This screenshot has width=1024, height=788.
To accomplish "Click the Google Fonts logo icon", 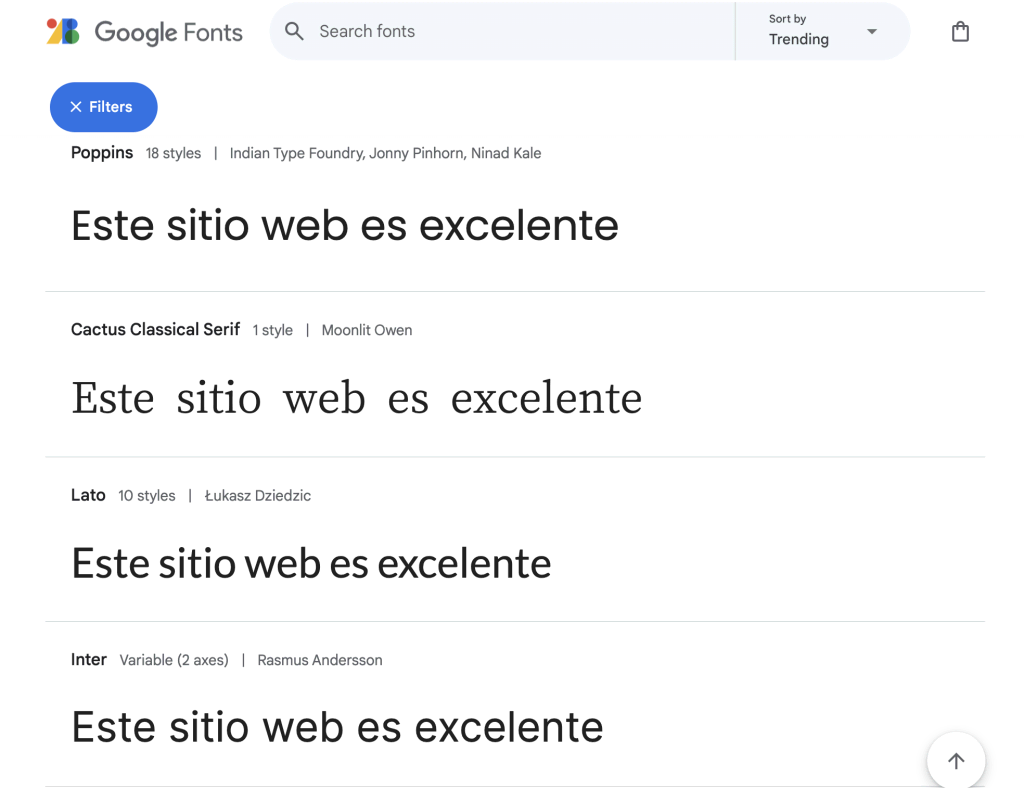I will point(63,32).
